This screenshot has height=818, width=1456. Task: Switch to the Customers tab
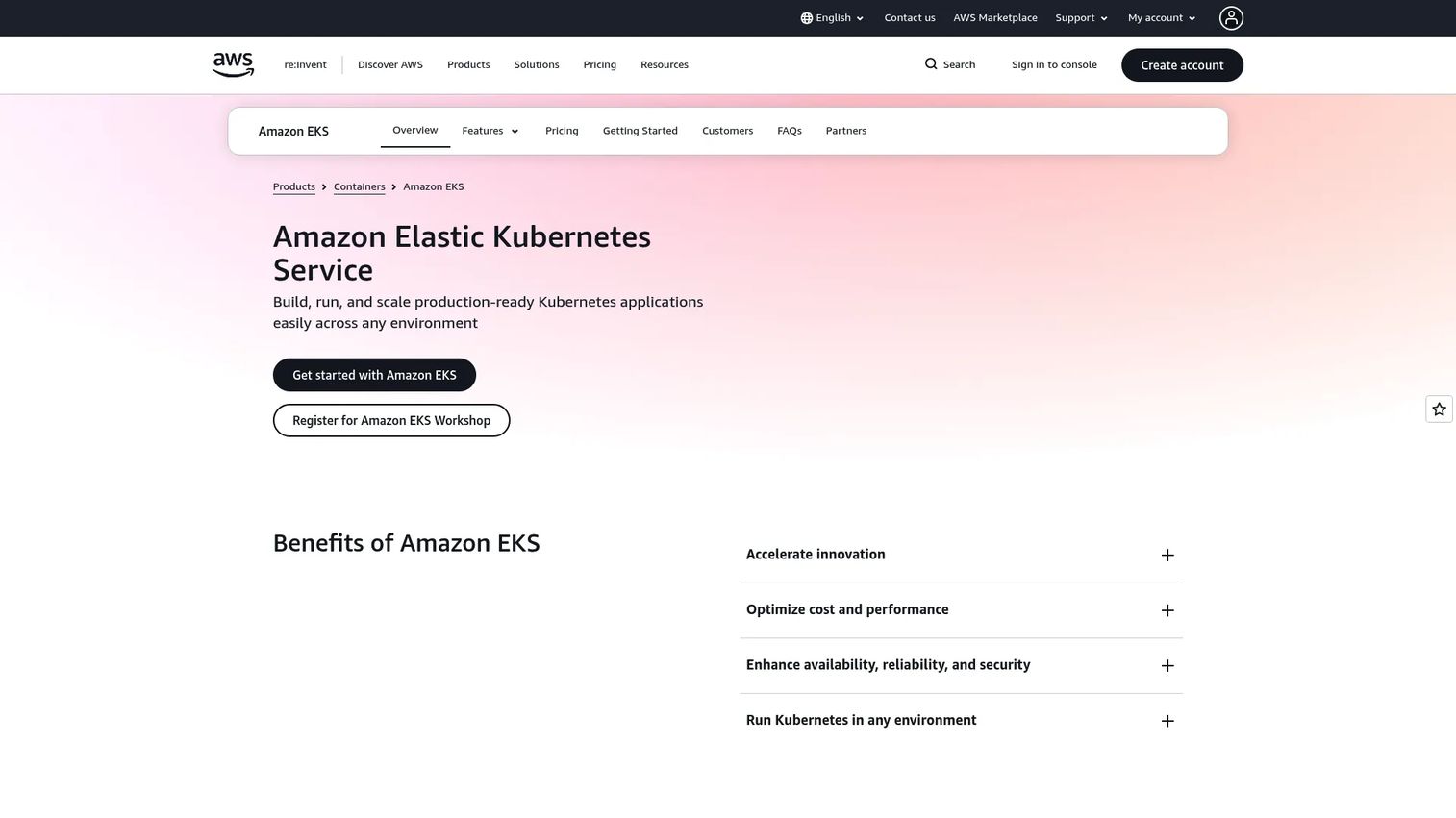click(727, 131)
